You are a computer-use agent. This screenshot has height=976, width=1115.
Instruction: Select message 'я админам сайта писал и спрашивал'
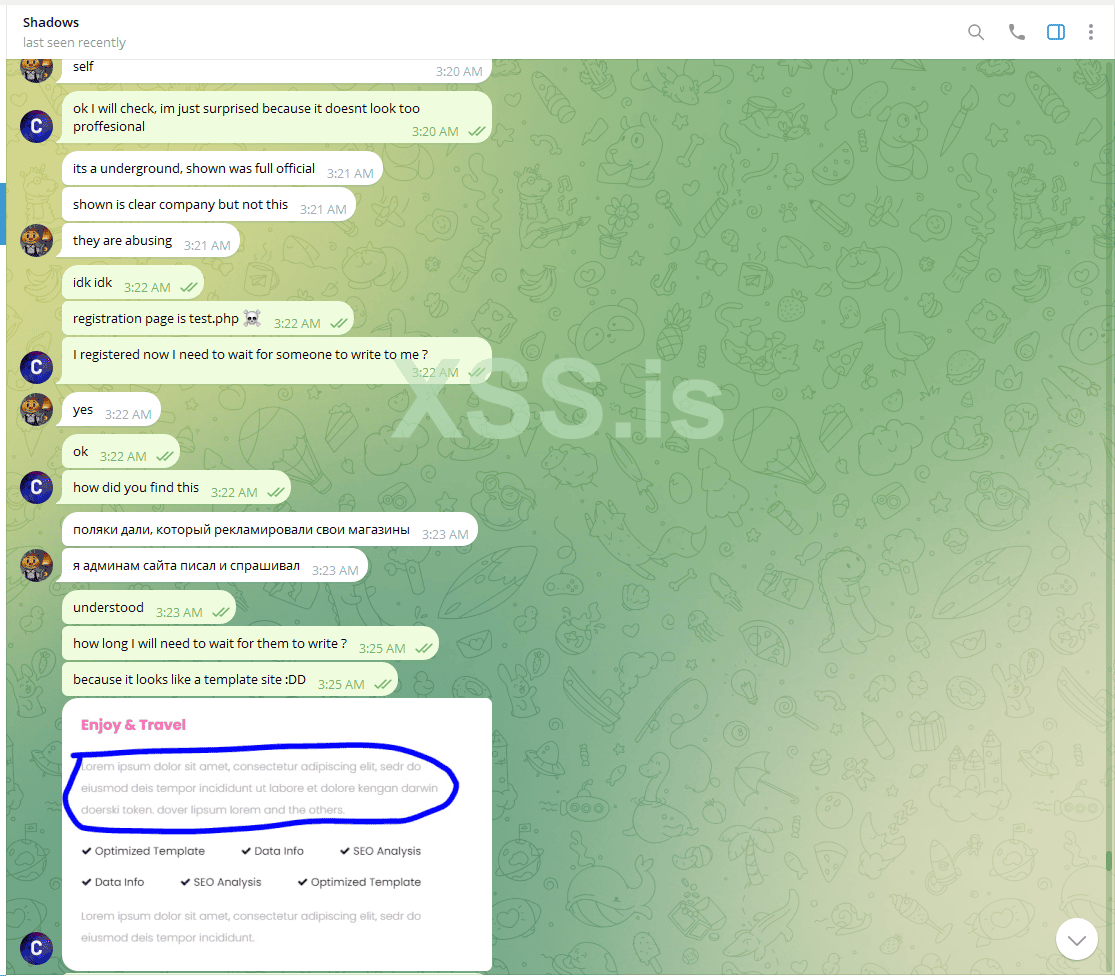[215, 566]
